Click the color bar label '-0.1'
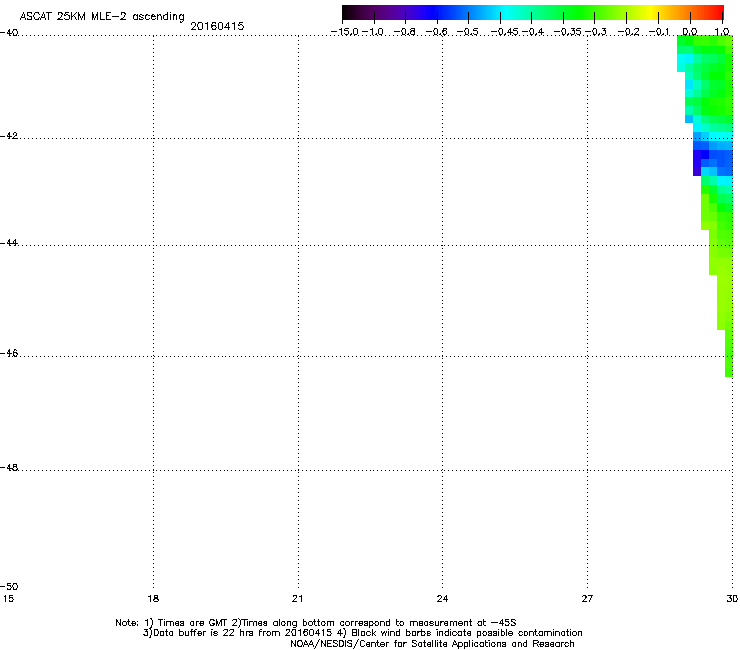Screen dimensions: 740x650 659,32
